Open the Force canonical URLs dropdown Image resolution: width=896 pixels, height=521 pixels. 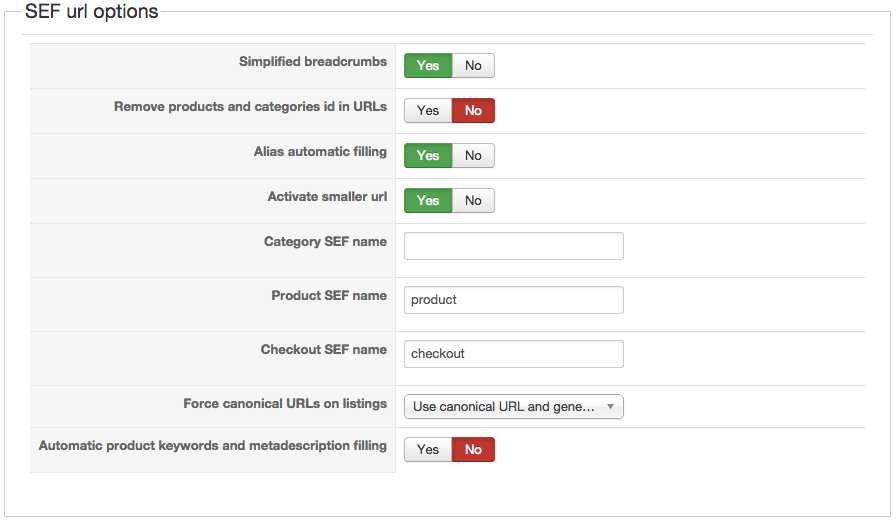click(504, 407)
